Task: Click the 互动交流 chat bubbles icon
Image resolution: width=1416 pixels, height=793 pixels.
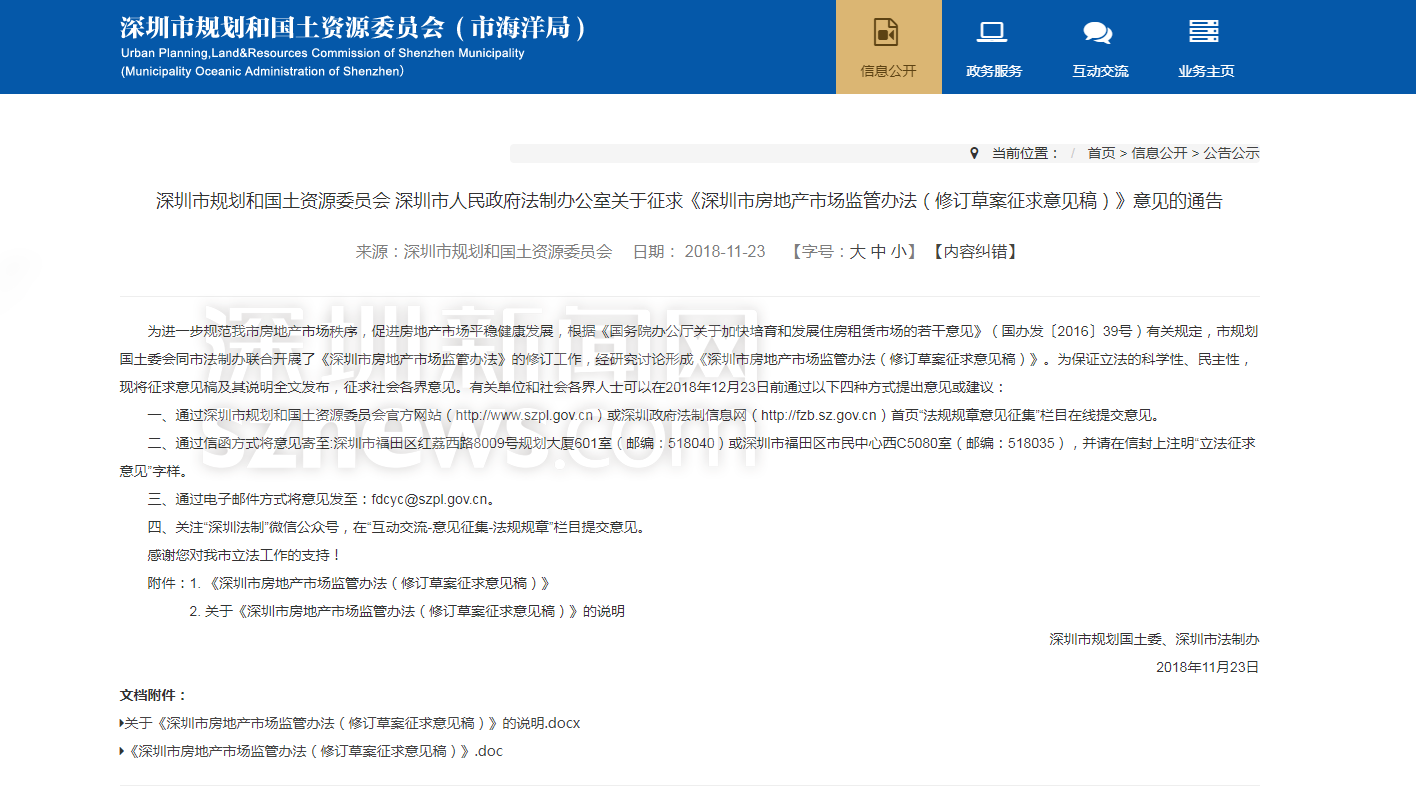Action: 1098,32
